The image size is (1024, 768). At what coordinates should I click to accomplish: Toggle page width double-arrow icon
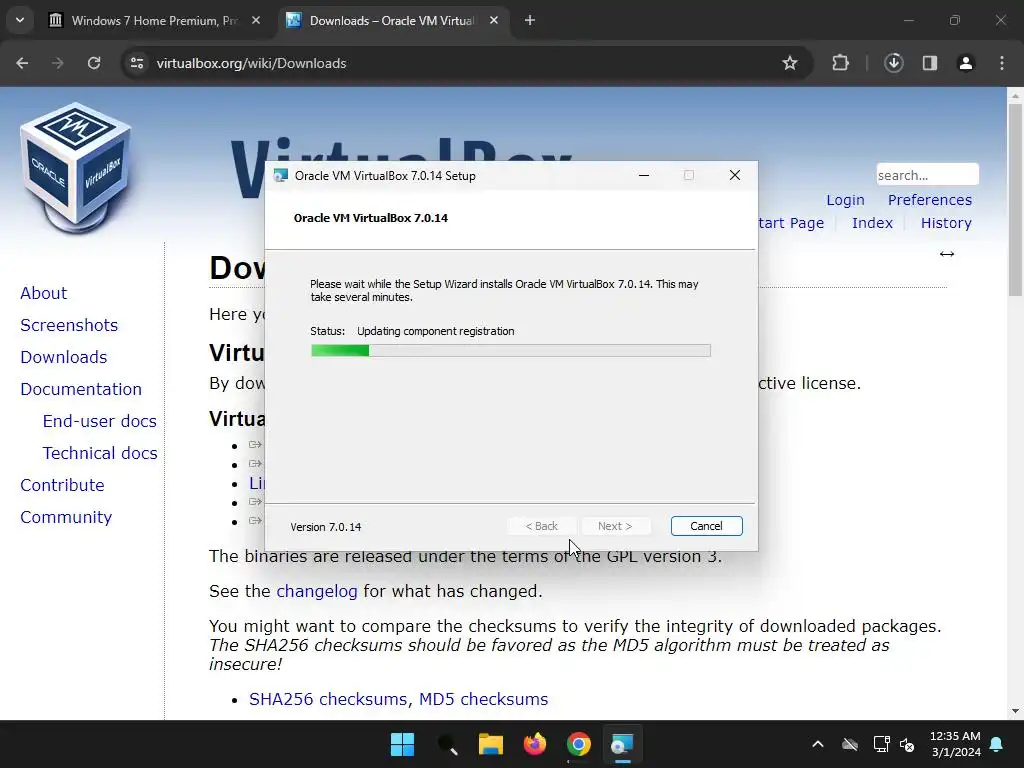tap(947, 254)
